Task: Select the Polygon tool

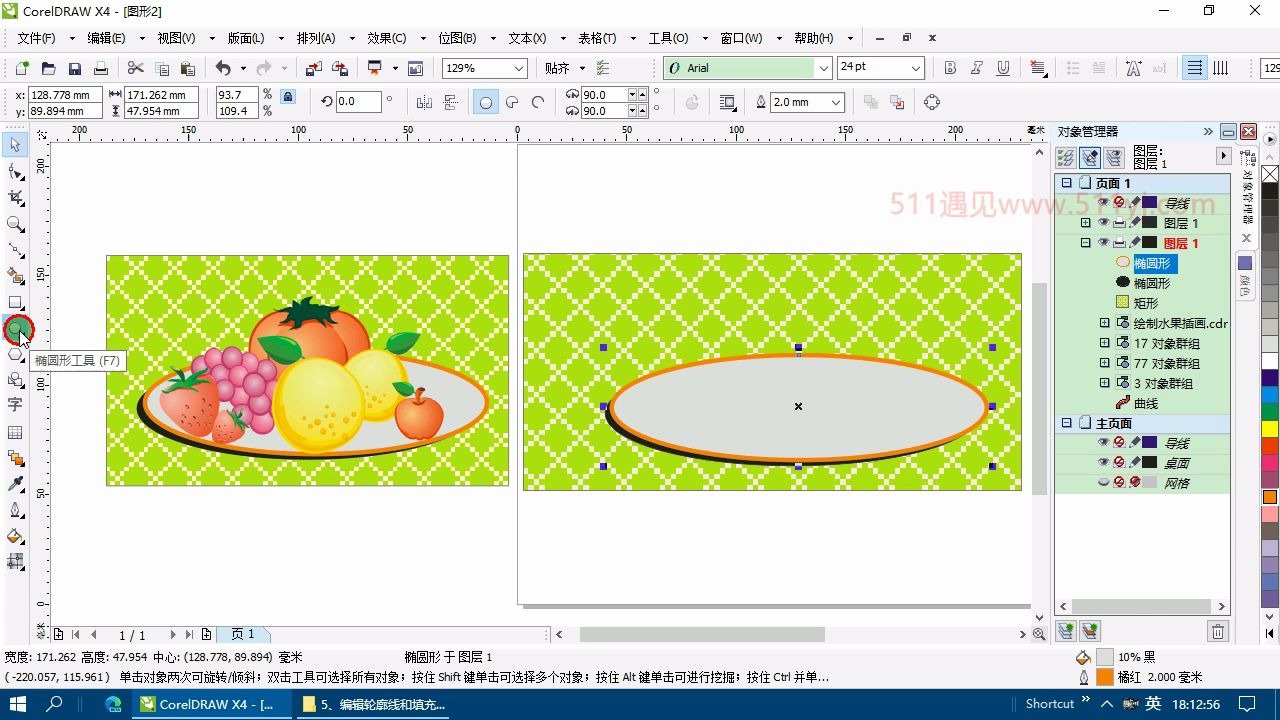Action: (x=15, y=354)
